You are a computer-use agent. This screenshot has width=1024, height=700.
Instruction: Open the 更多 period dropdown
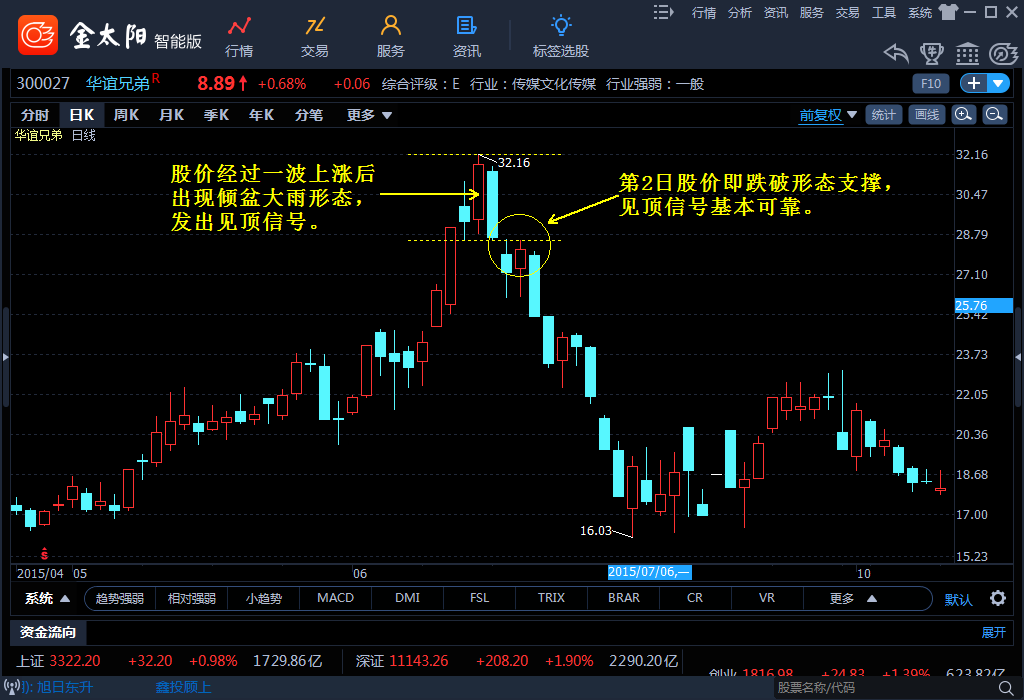point(369,115)
